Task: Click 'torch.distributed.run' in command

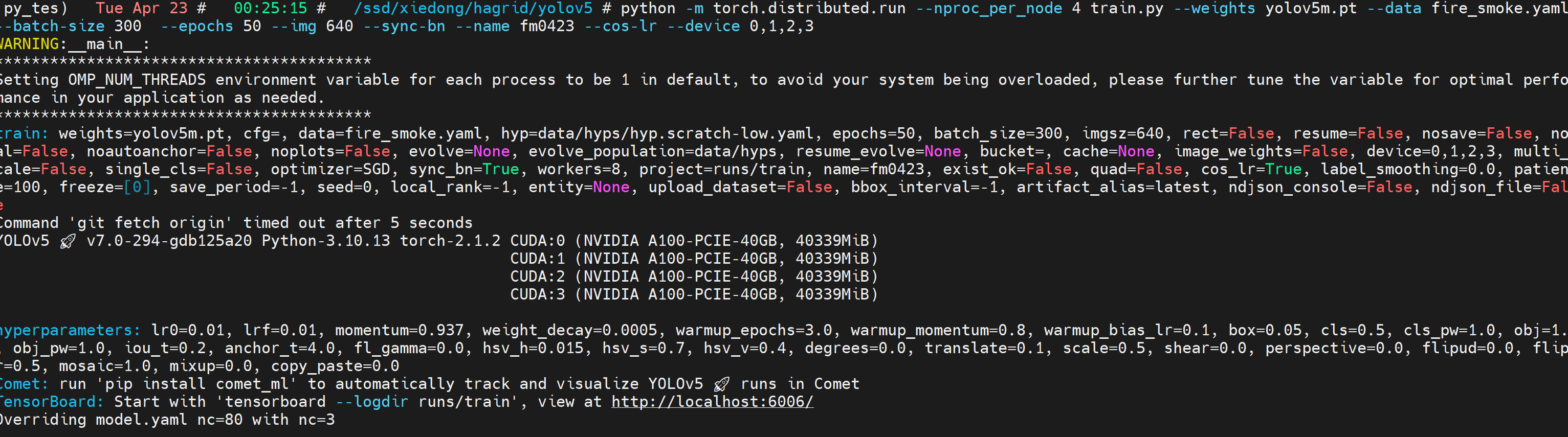Action: point(809,9)
